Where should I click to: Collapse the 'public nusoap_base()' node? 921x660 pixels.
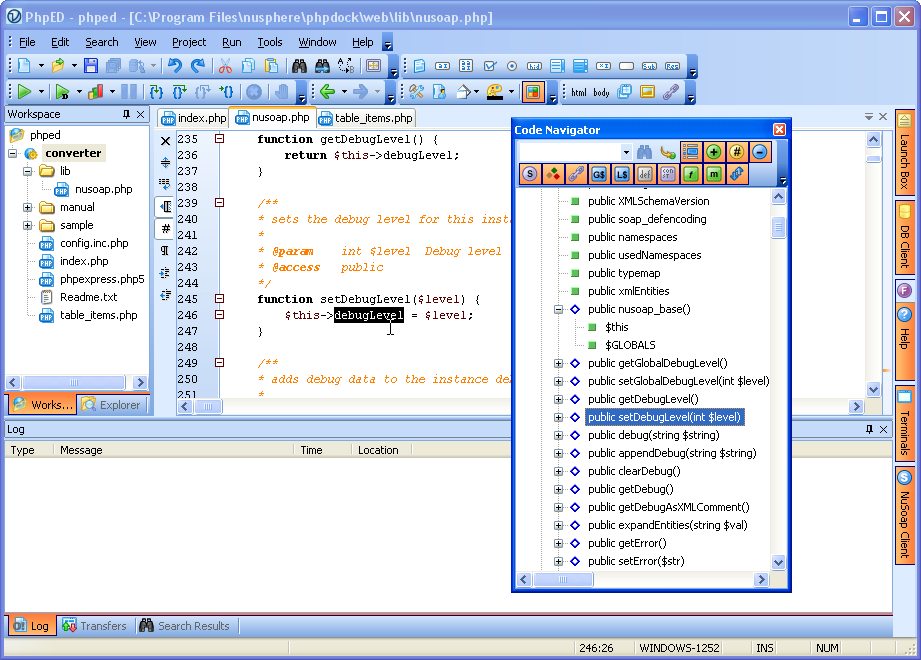(x=559, y=309)
